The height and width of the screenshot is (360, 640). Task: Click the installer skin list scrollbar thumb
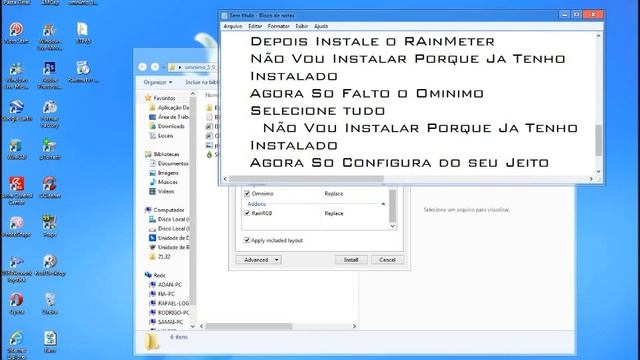click(x=393, y=206)
